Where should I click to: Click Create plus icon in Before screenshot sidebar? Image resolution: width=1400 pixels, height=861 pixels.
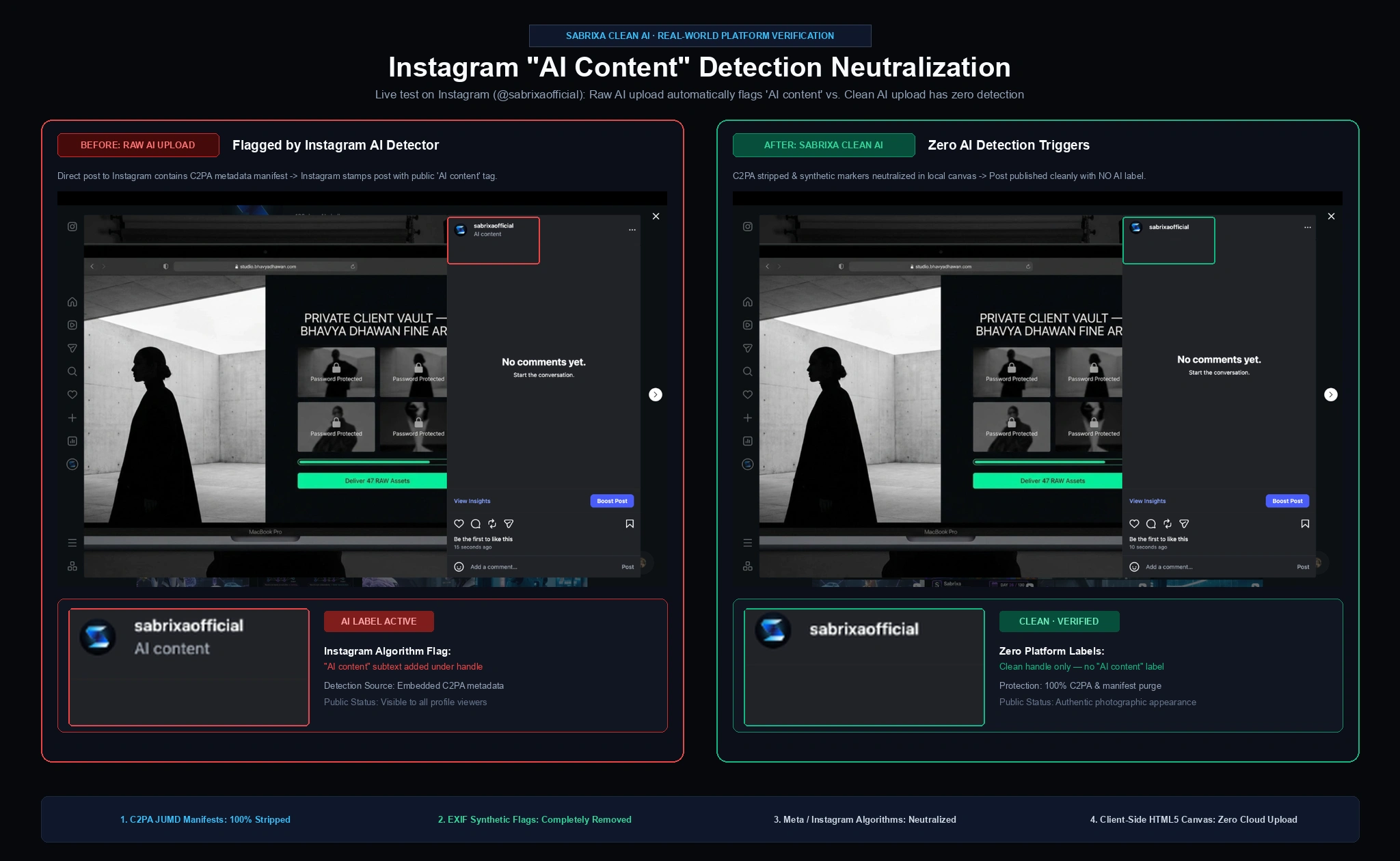[x=72, y=418]
